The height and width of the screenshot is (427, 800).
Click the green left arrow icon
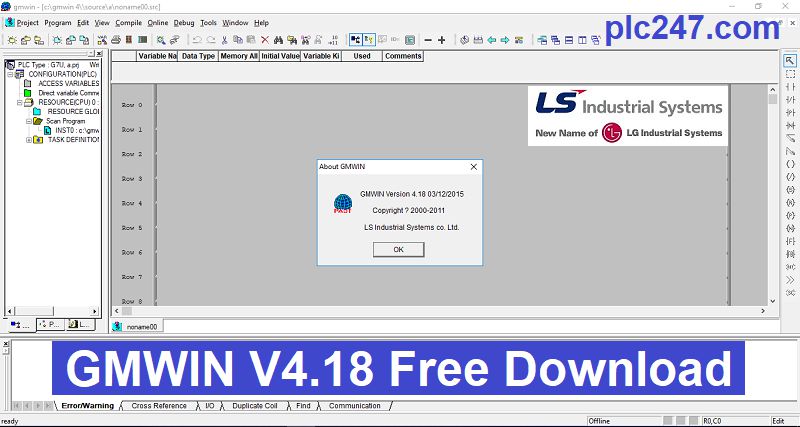[491, 40]
